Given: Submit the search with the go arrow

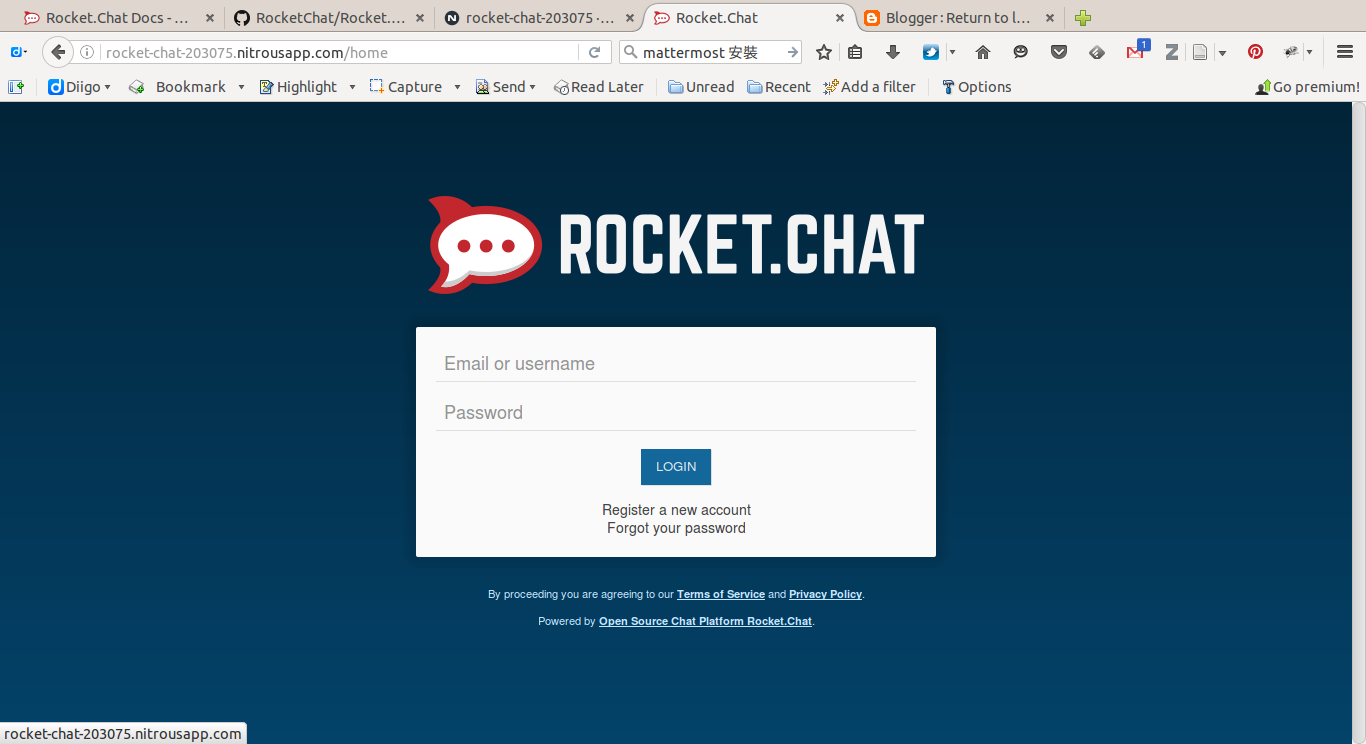Looking at the screenshot, I should tap(793, 53).
